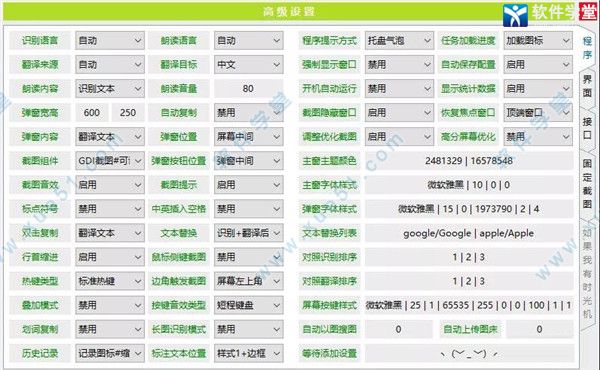Click the 等待添加设置 label
Image resolution: width=600 pixels, height=370 pixels.
(329, 354)
